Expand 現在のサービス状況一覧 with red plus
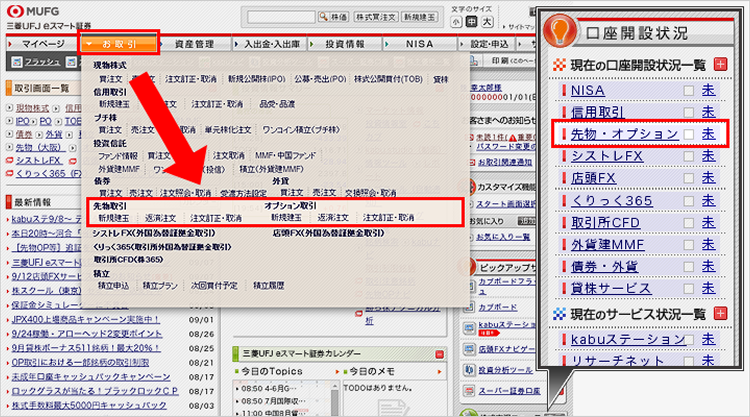750x417 pixels. 720,314
